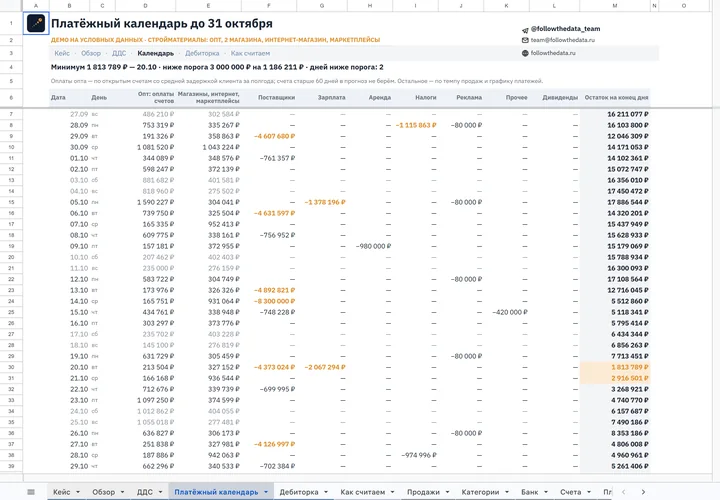Select the salary cell -1 378 196 ₽
This screenshot has width=720, height=500.
pyautogui.click(x=321, y=202)
